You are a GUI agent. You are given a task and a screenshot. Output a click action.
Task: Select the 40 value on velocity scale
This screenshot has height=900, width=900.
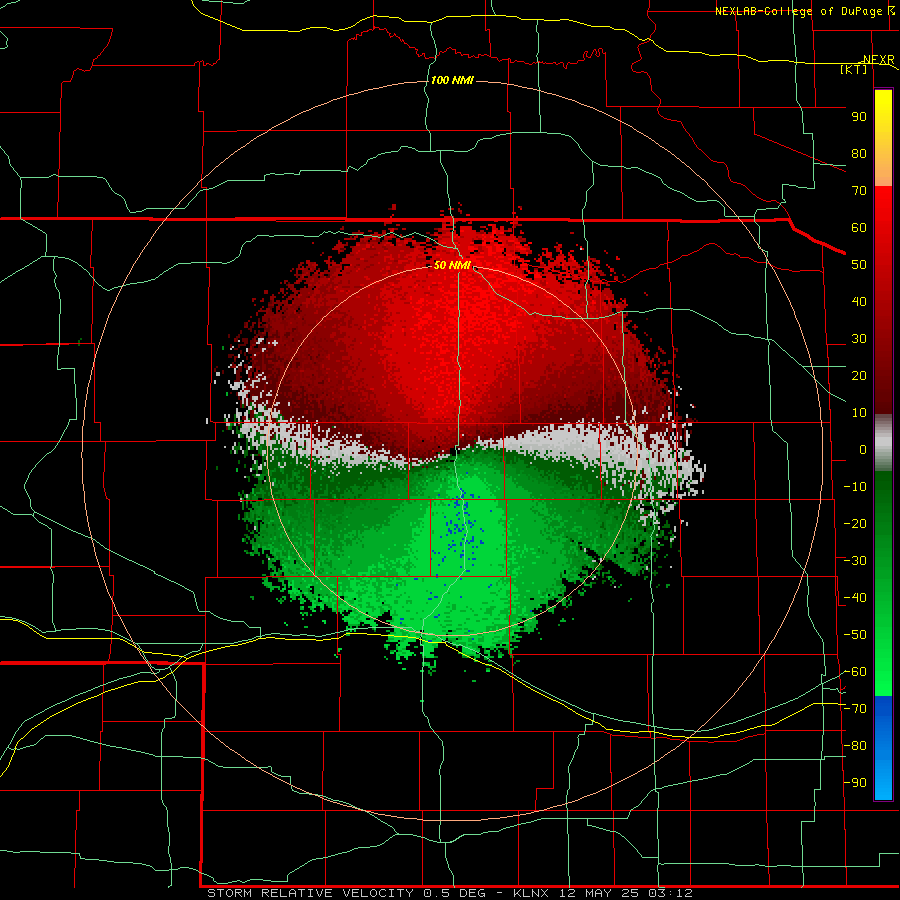(x=859, y=302)
